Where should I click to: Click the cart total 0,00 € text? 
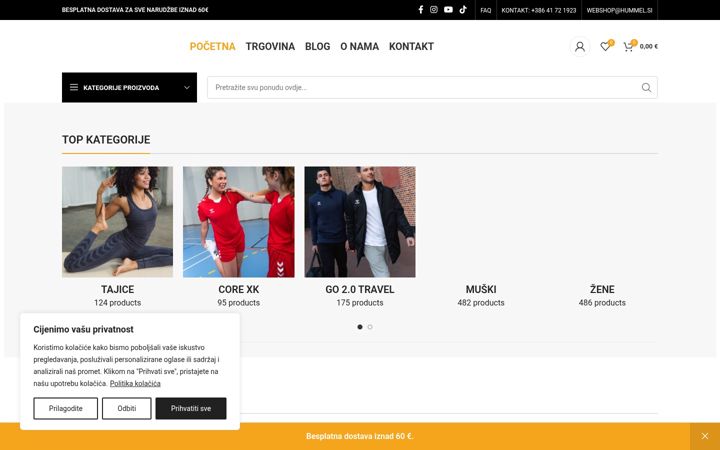click(x=648, y=46)
